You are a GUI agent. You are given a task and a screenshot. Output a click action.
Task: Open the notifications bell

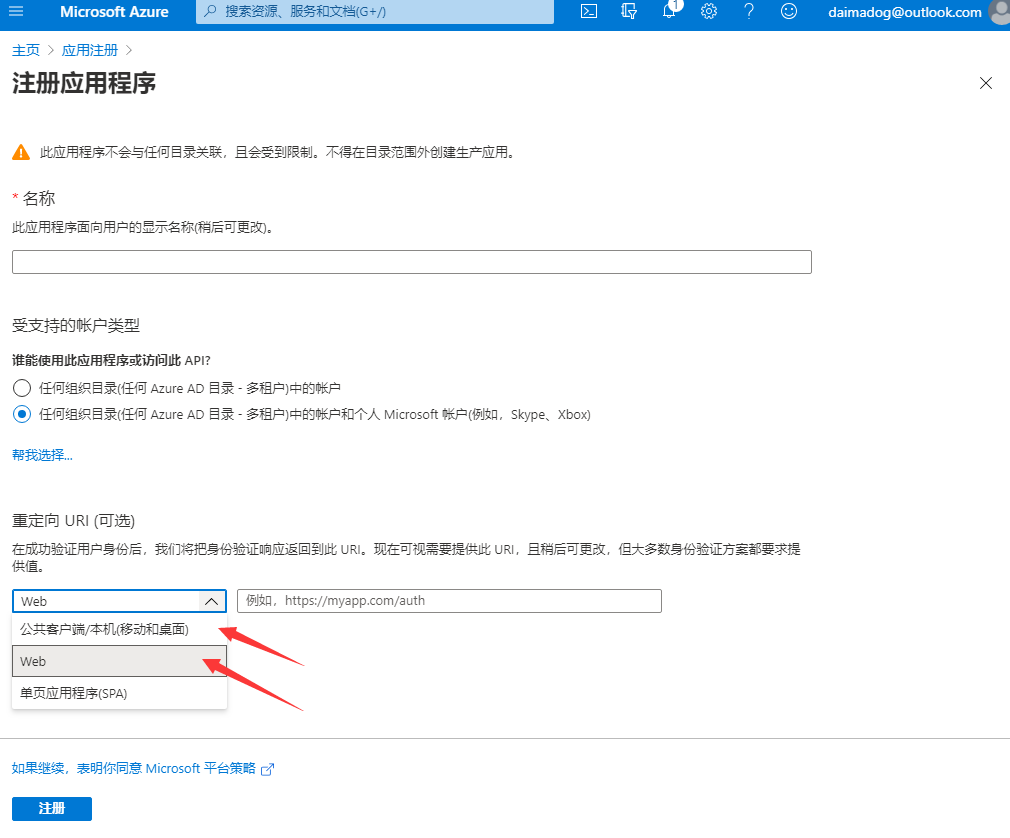point(670,10)
